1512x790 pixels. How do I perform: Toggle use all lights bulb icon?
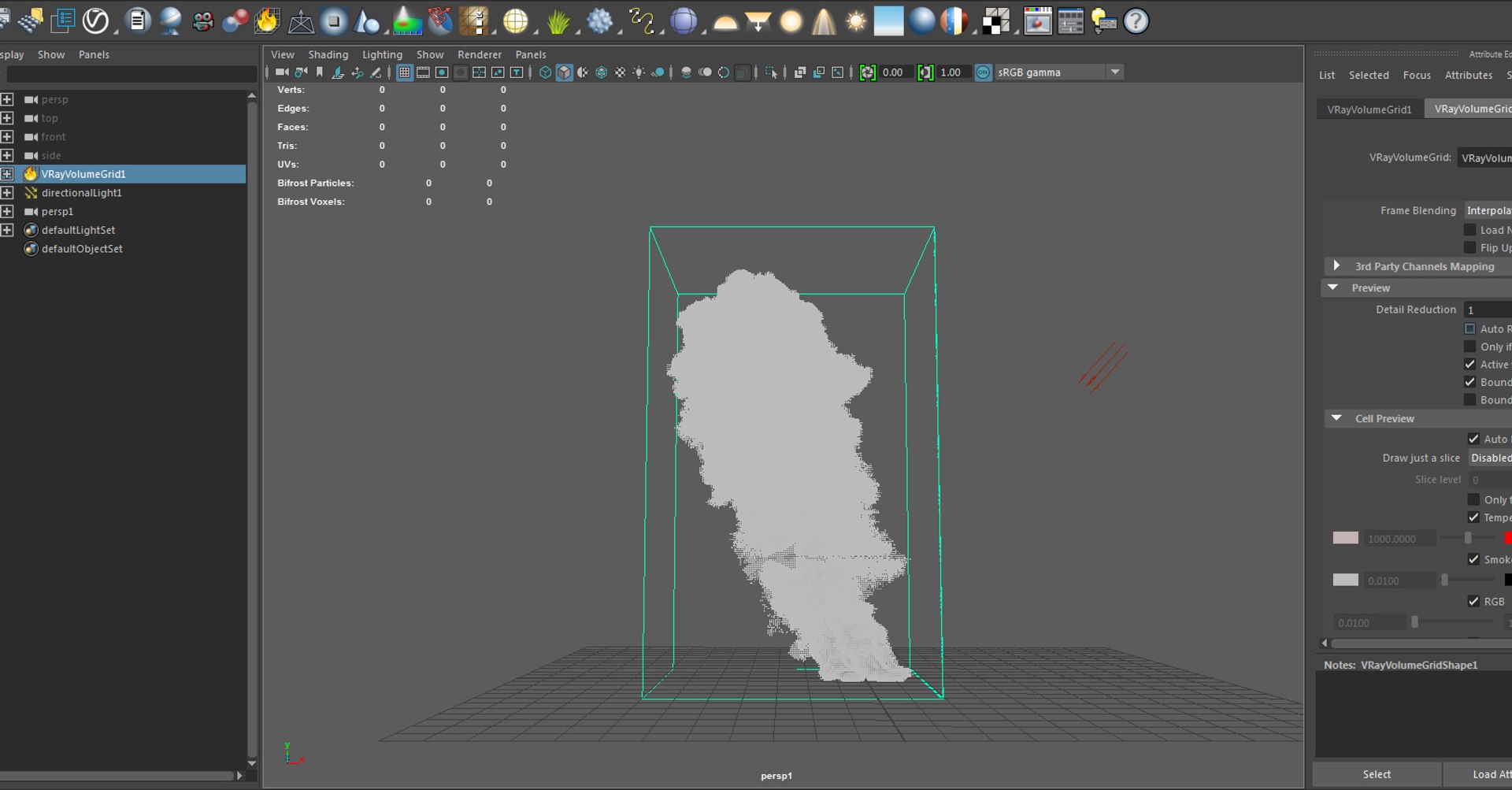pyautogui.click(x=639, y=72)
